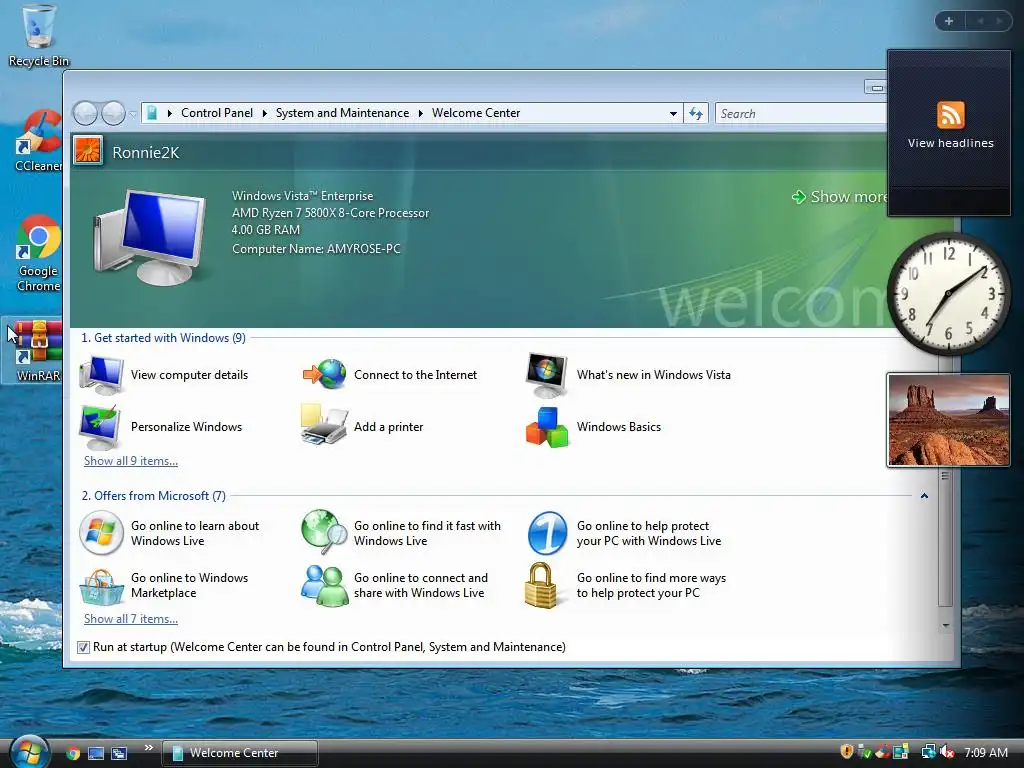Click the Ronnie2K user account picture
1024x768 pixels.
coord(88,151)
